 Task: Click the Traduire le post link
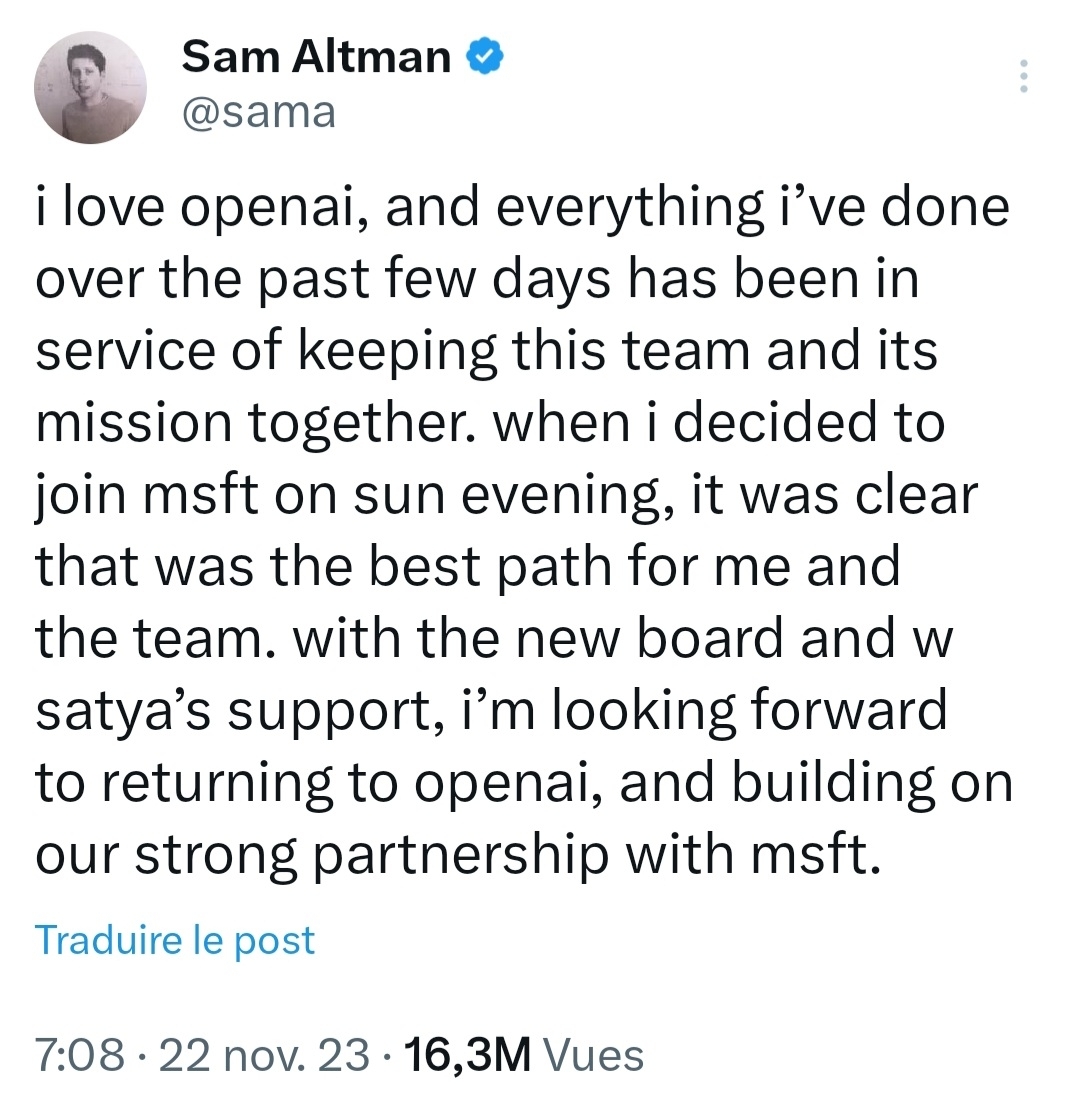tap(175, 940)
